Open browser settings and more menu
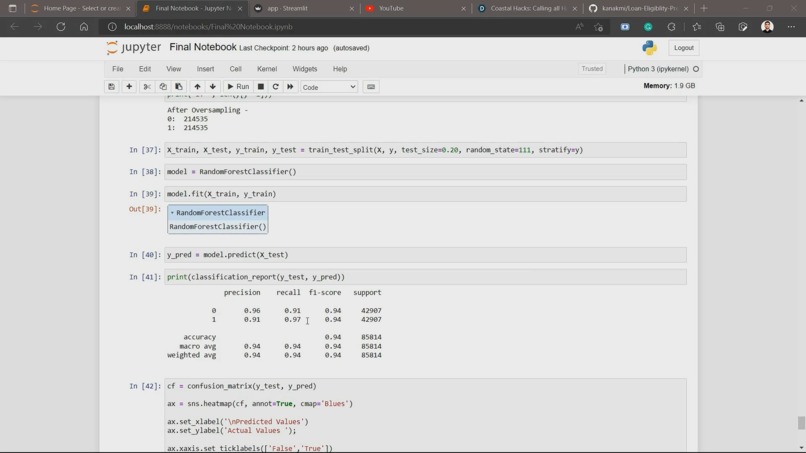 click(x=791, y=27)
